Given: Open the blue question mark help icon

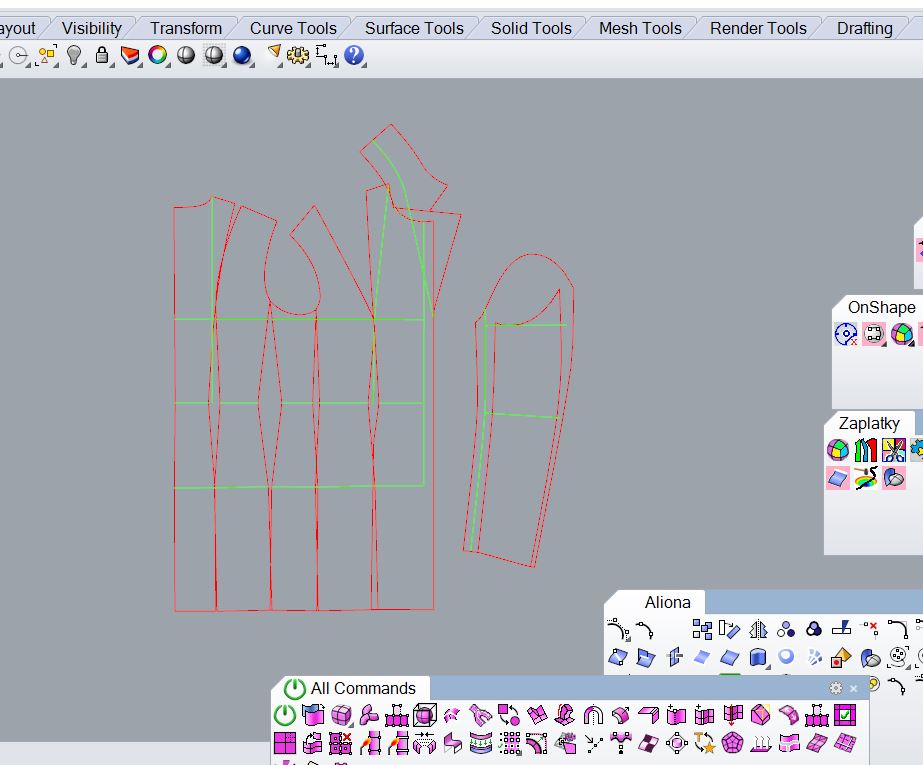Looking at the screenshot, I should tap(352, 55).
